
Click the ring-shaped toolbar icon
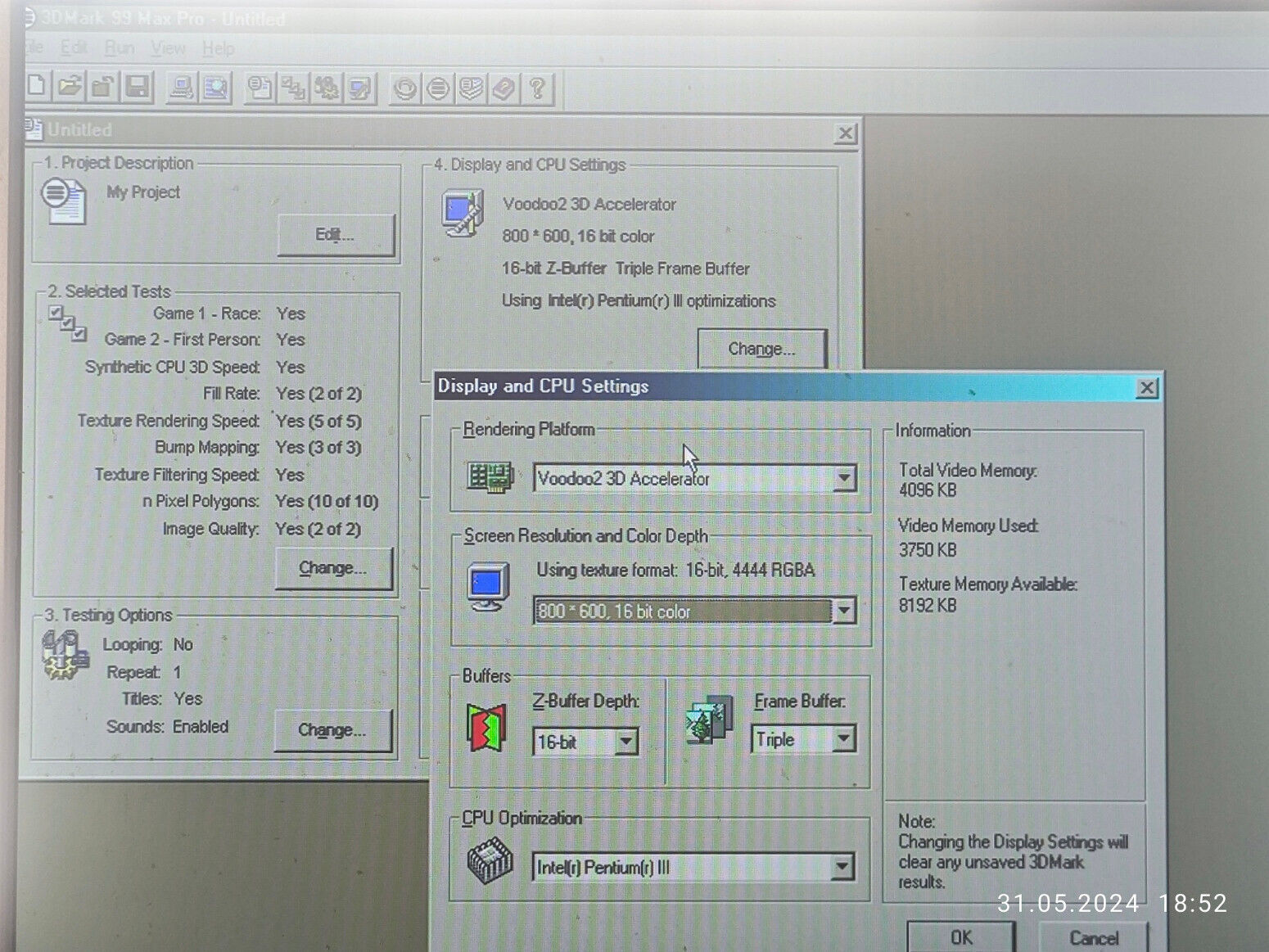[x=404, y=88]
